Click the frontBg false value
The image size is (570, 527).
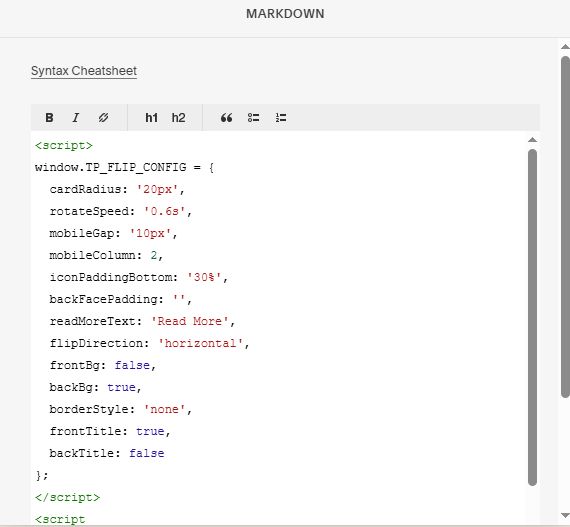coord(132,365)
